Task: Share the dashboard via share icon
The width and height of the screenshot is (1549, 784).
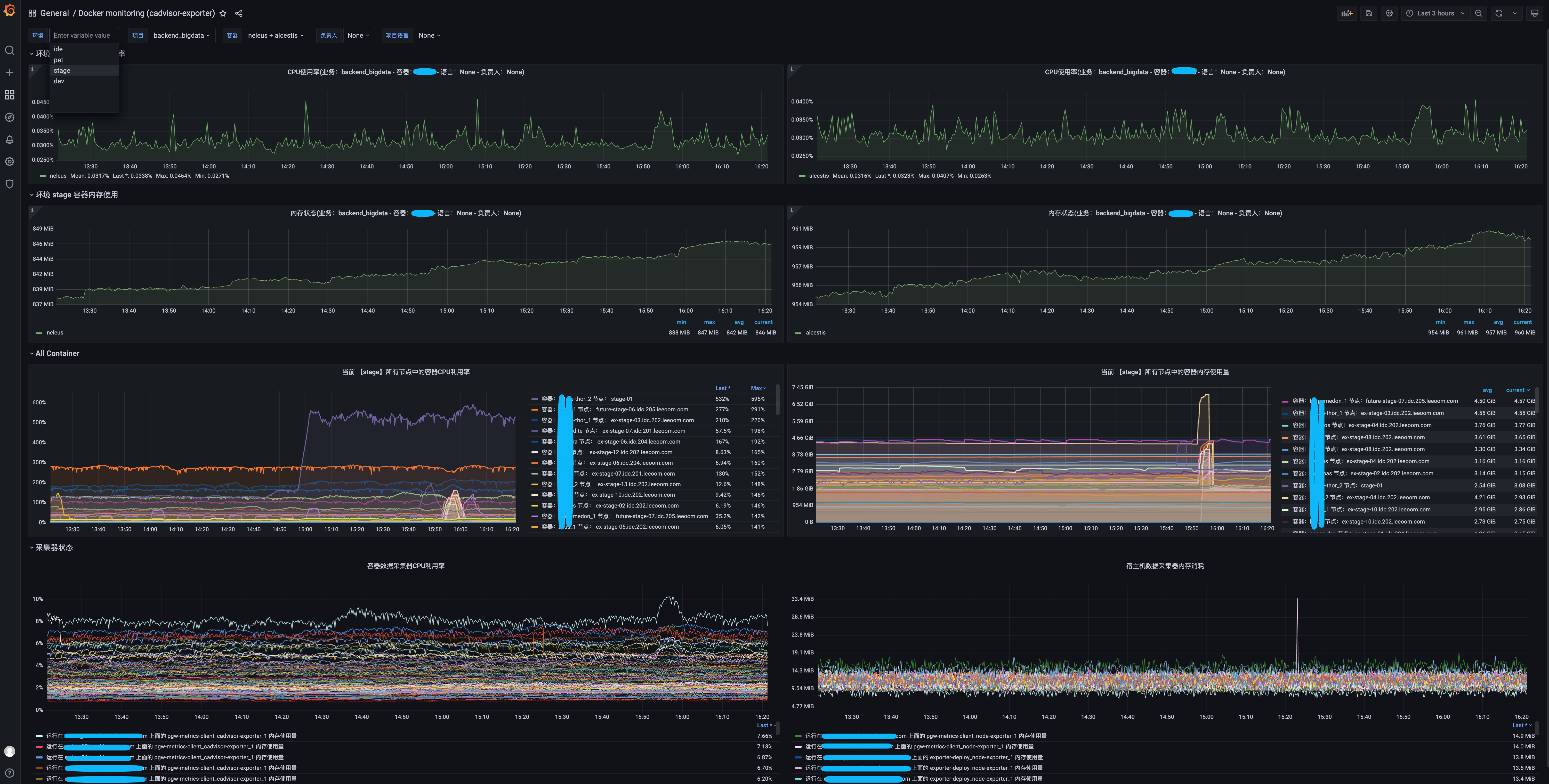Action: pos(239,13)
